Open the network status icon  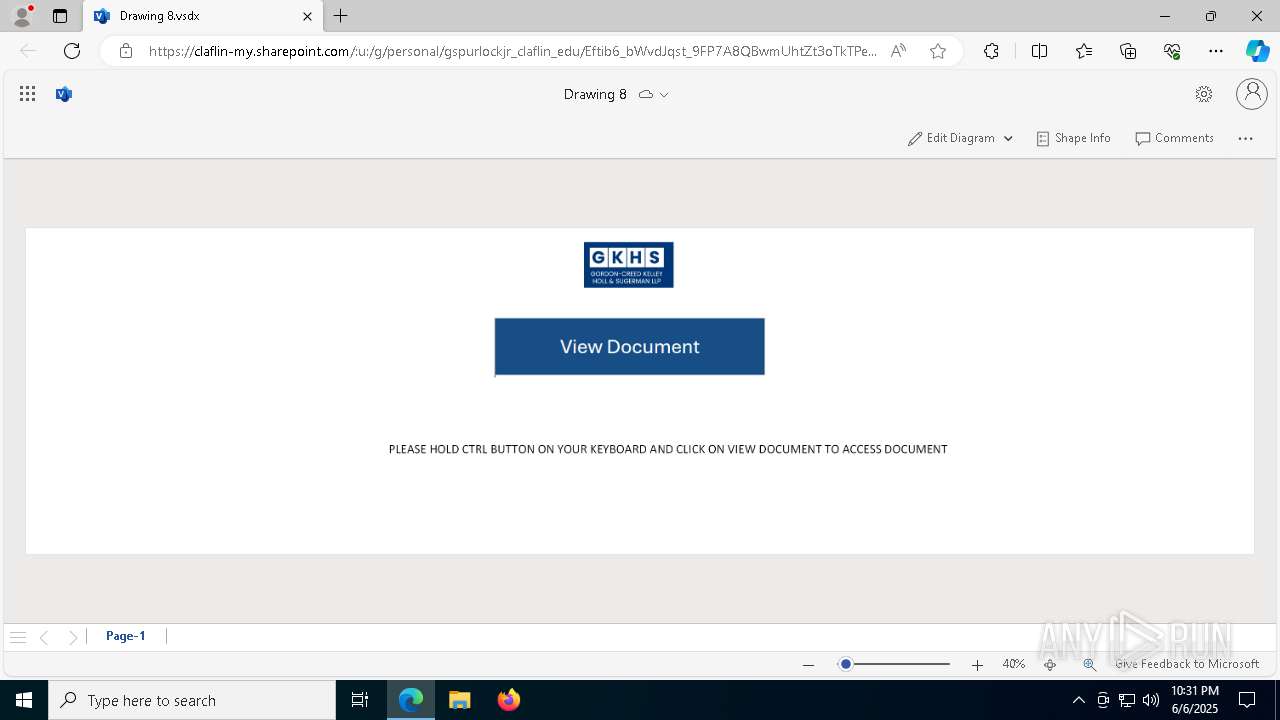pyautogui.click(x=1127, y=700)
